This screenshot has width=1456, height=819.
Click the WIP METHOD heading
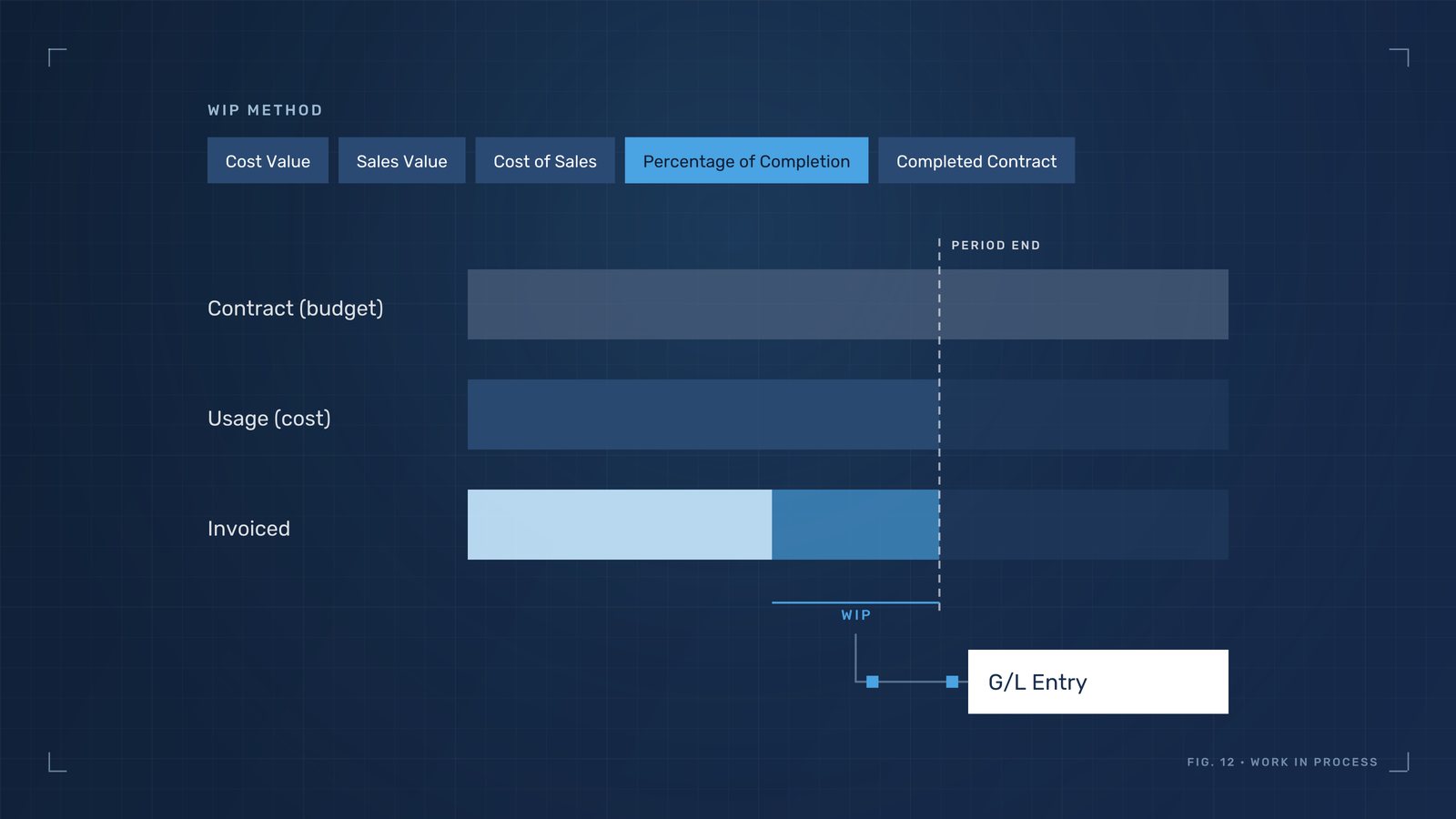pyautogui.click(x=265, y=110)
